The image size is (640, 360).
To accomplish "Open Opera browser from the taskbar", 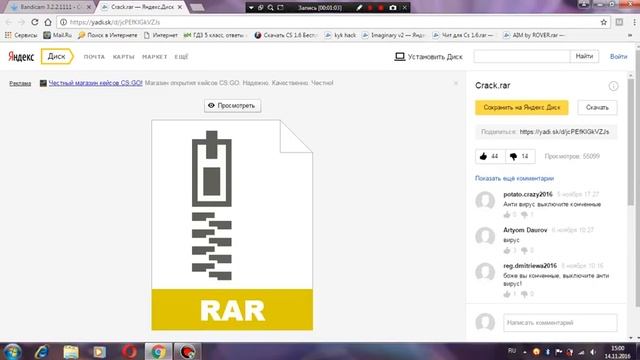I will click(129, 351).
